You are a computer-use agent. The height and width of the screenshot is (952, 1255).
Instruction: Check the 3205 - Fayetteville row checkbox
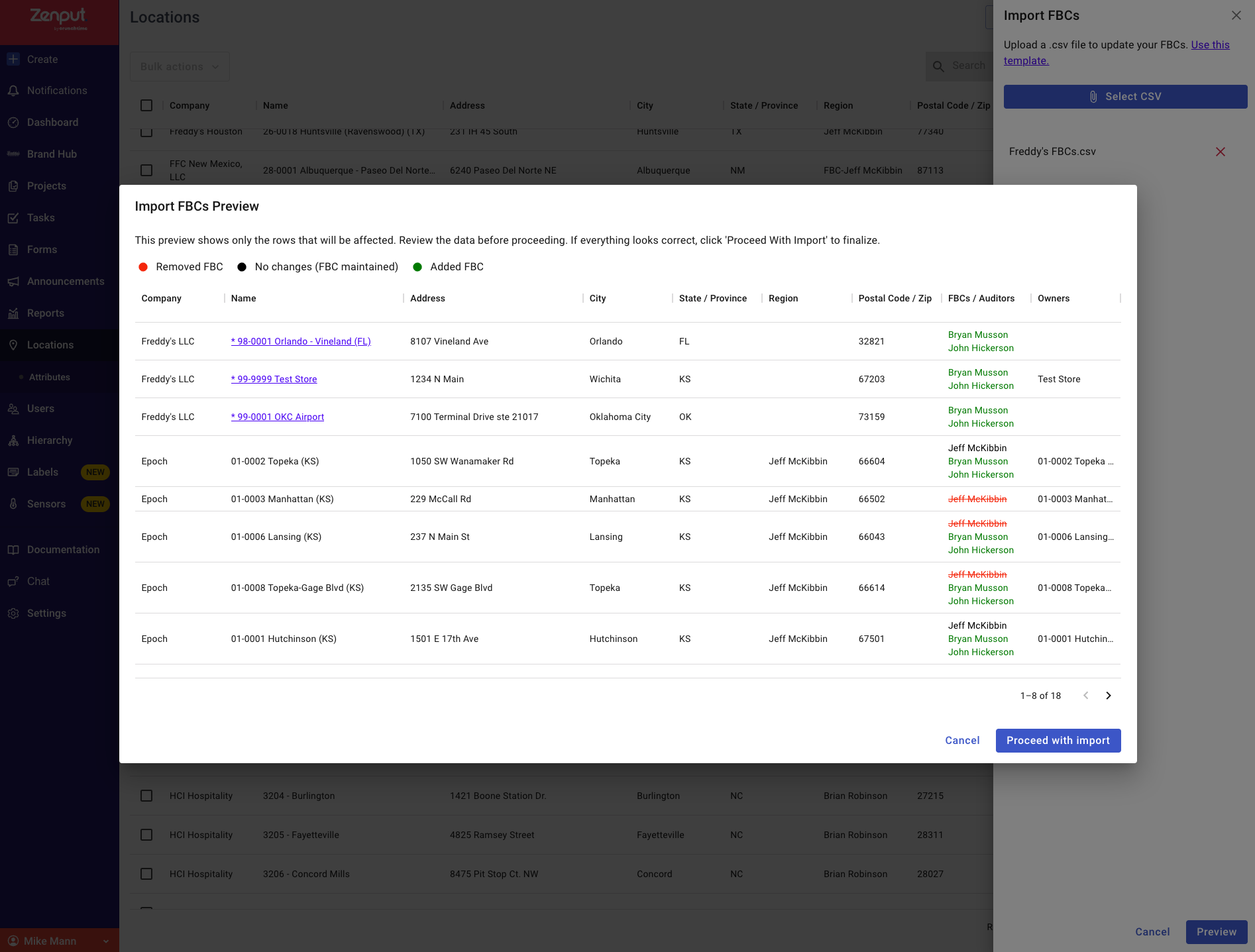coord(146,835)
